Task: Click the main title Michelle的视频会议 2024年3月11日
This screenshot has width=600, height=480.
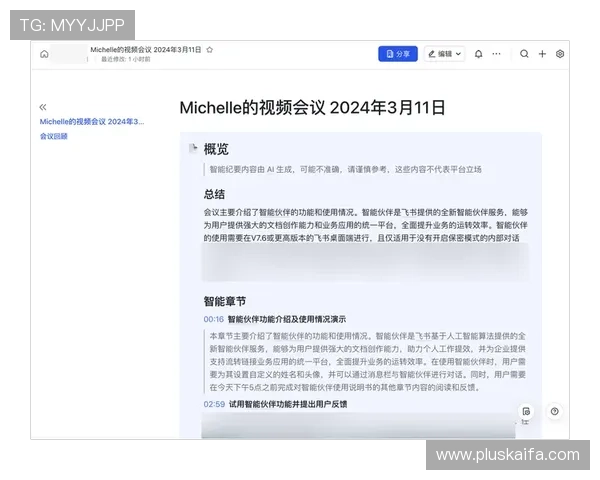Action: click(x=312, y=108)
